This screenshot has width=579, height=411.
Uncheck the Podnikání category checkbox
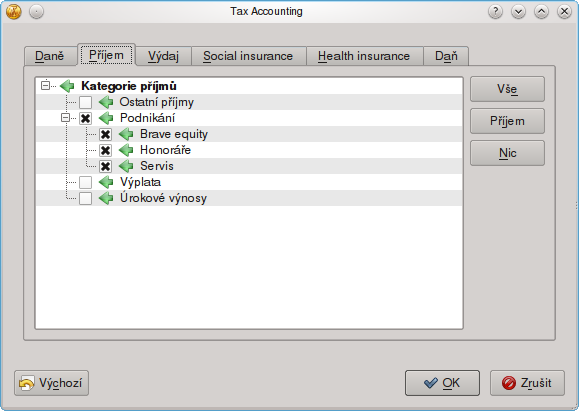click(85, 118)
